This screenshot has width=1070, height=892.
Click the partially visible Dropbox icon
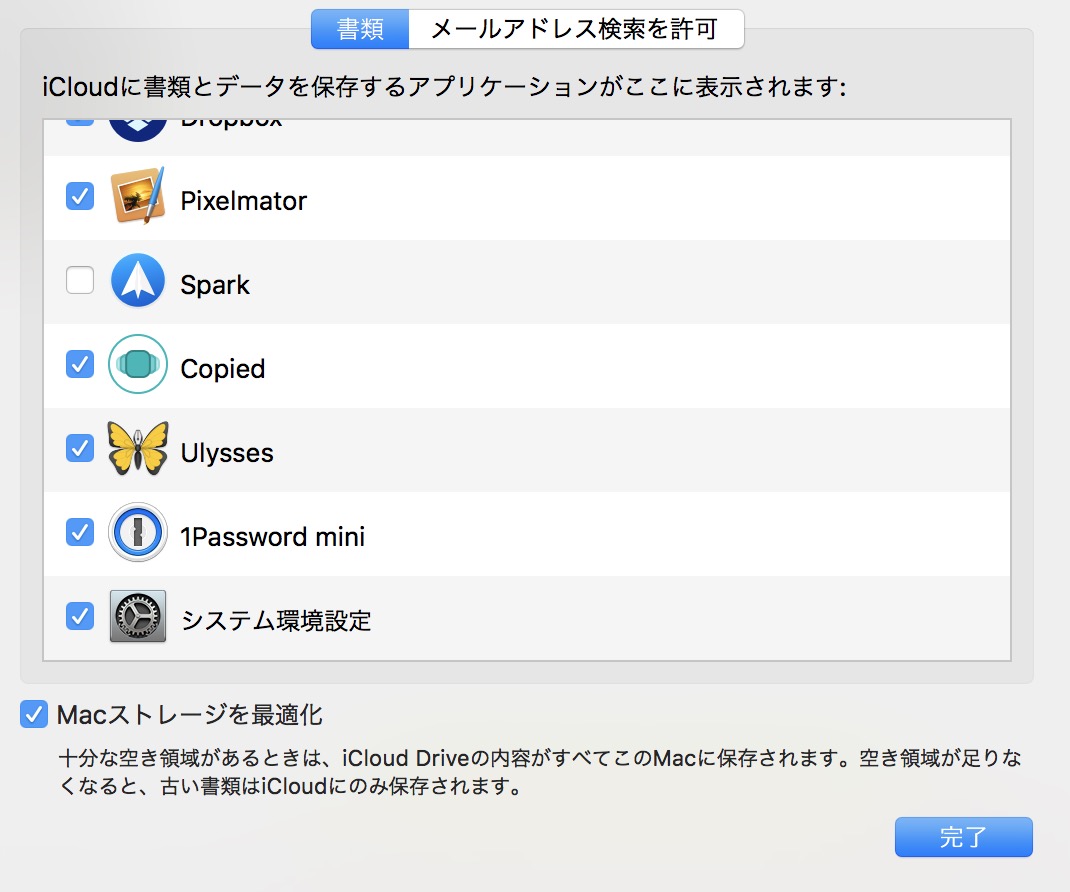tap(138, 130)
